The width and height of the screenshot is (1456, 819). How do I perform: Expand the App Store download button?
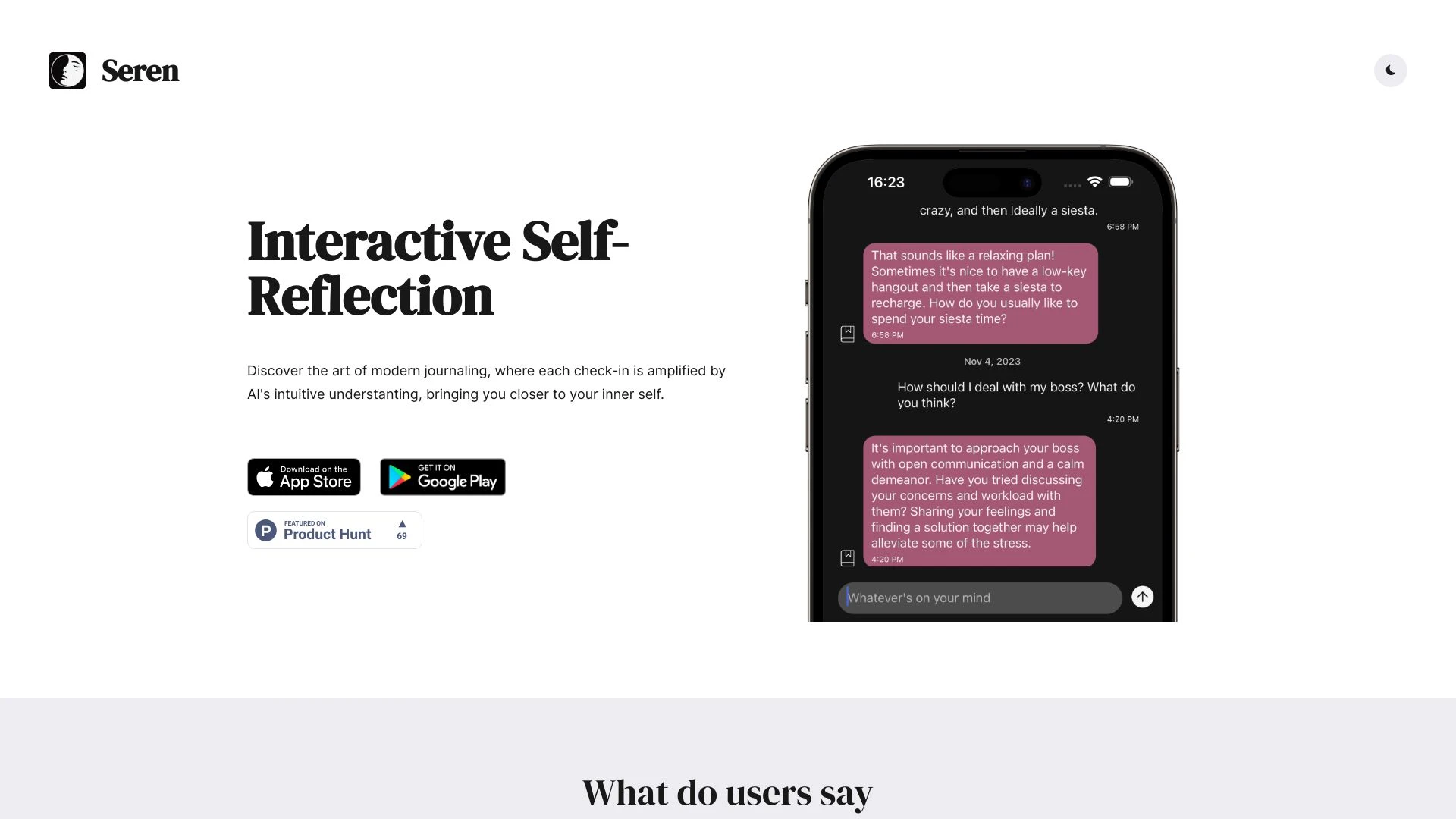coord(303,476)
